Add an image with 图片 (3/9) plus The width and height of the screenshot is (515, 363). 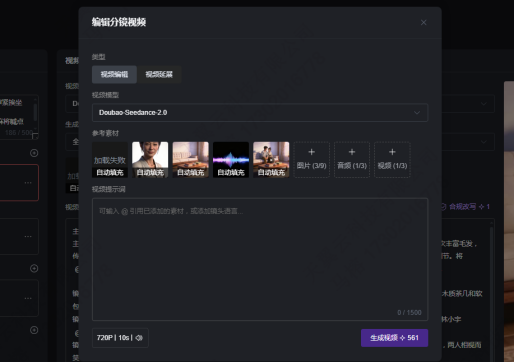[x=312, y=160]
